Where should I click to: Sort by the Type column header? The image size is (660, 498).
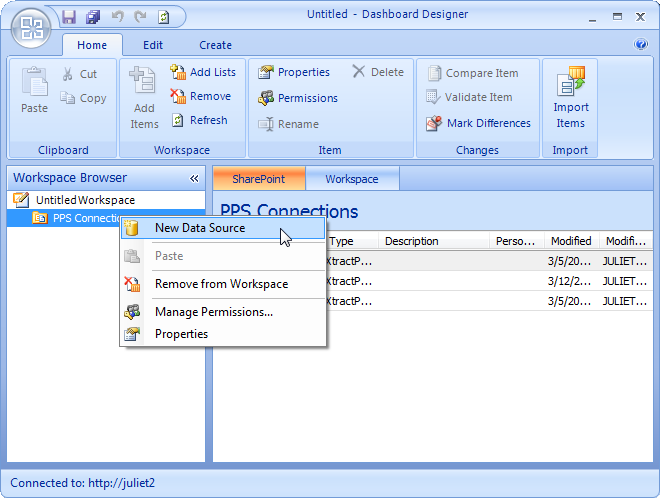352,241
